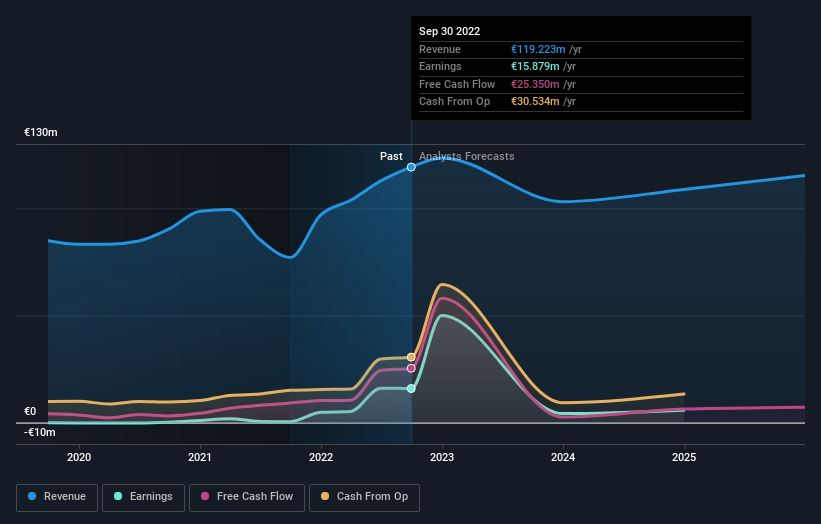Click the €15.879m earnings value

(x=535, y=66)
